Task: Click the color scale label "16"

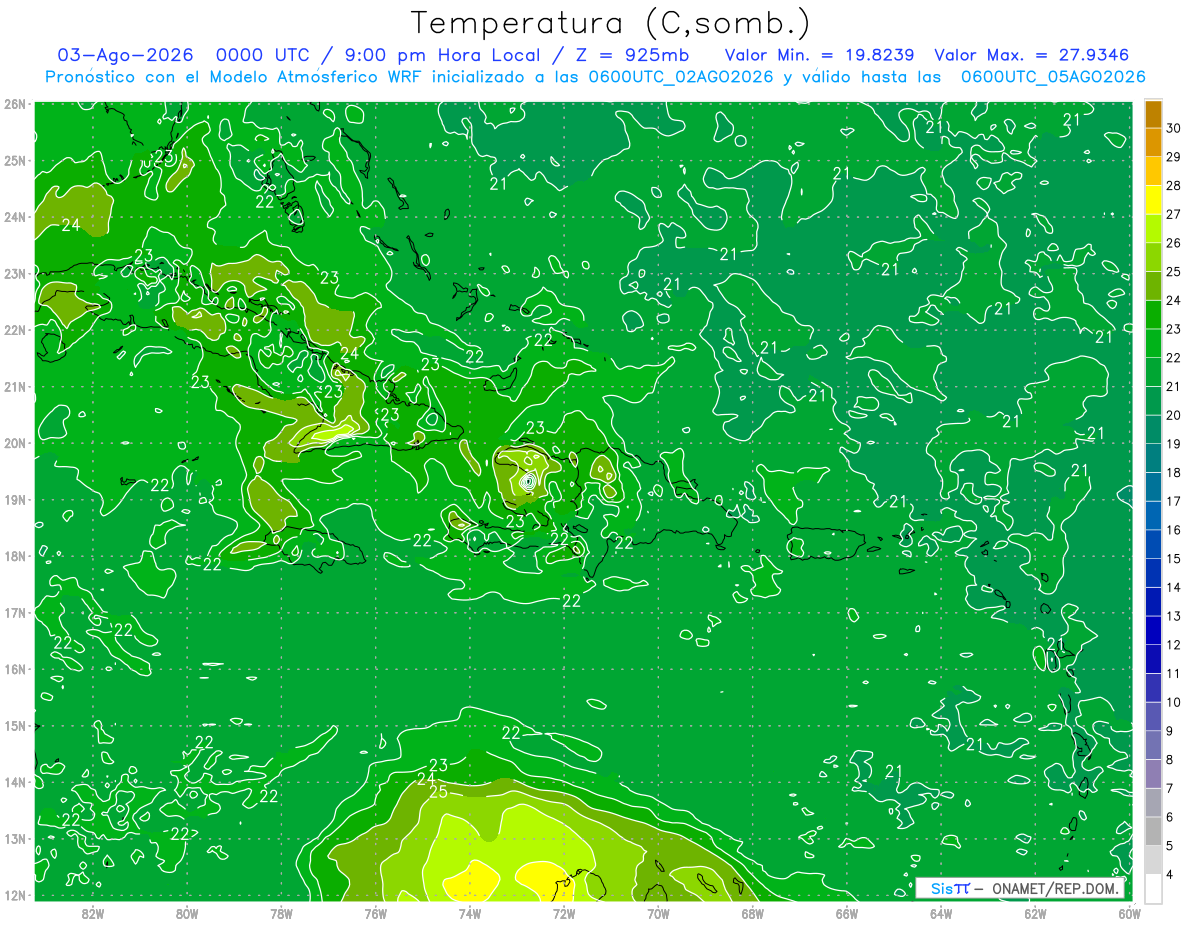Action: click(1174, 530)
